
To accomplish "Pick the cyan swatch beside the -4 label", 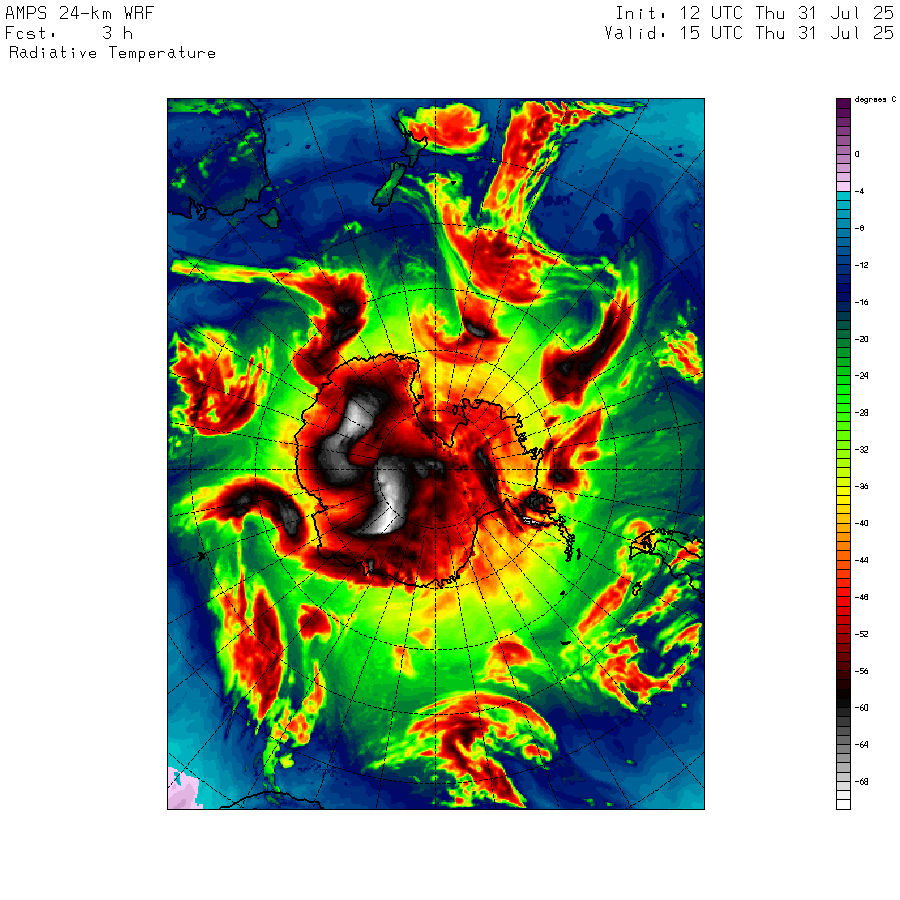I will [843, 196].
